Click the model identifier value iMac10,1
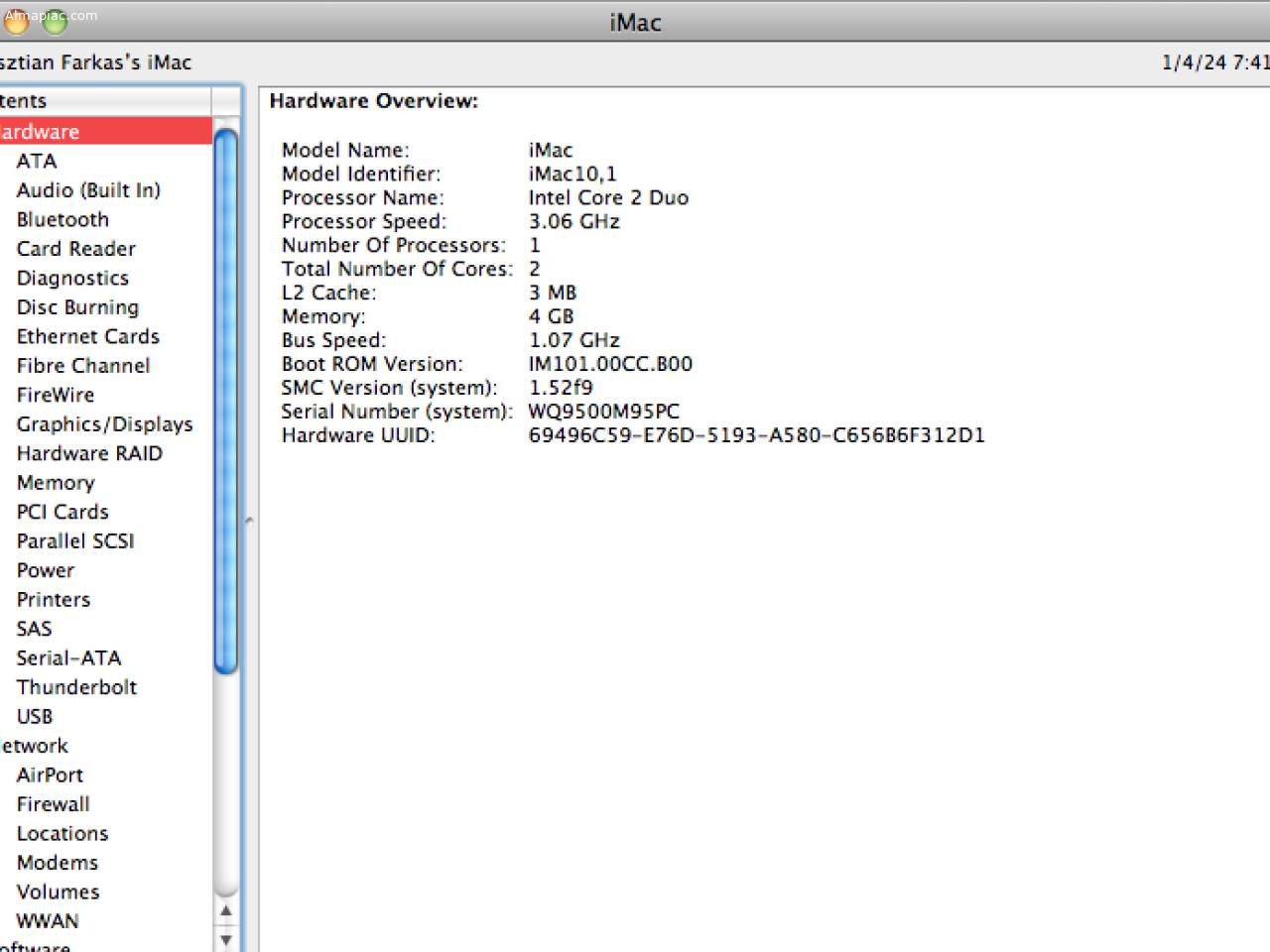1270x952 pixels. tap(572, 175)
